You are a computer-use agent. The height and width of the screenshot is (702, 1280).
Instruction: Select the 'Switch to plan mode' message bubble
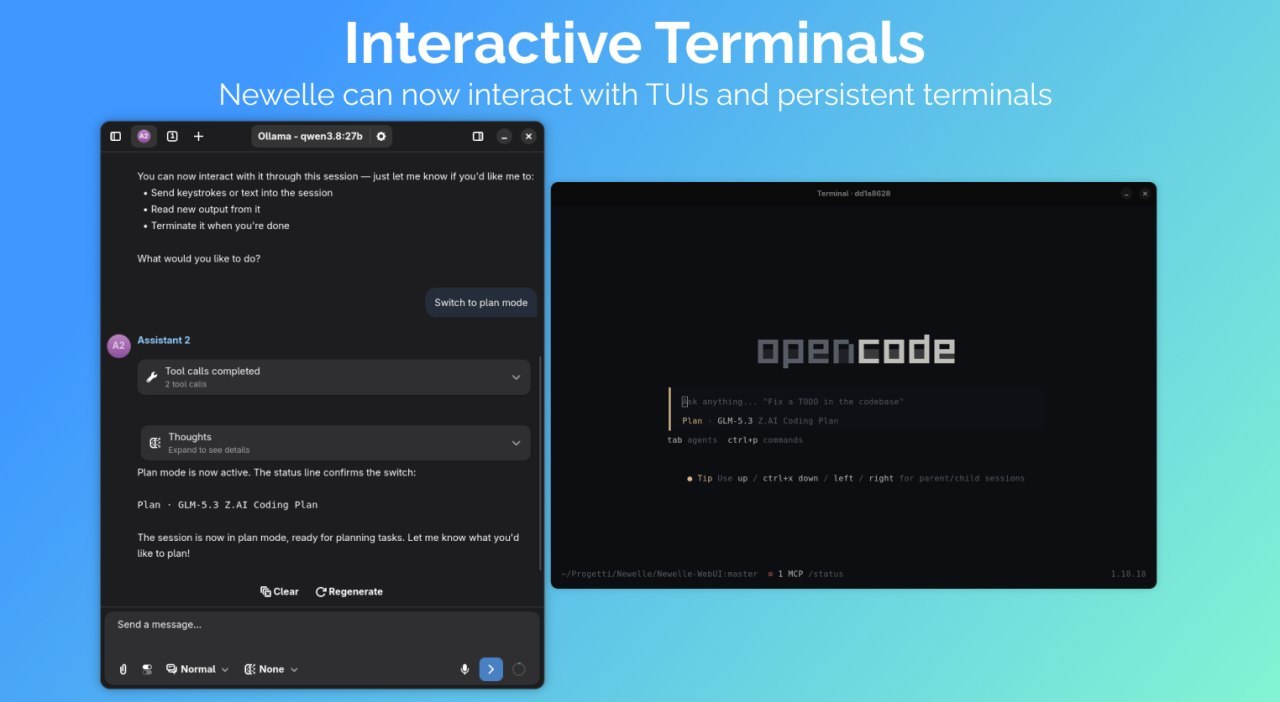click(481, 302)
